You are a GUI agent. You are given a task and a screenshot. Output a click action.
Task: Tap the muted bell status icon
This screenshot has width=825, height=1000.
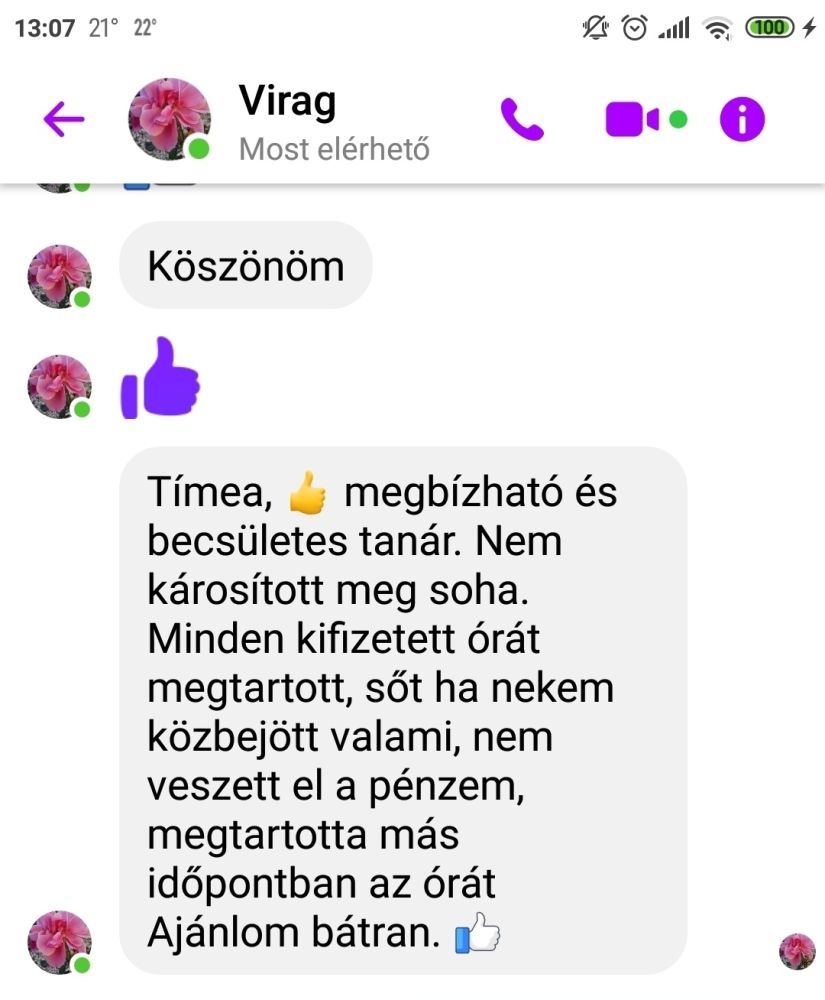(595, 27)
